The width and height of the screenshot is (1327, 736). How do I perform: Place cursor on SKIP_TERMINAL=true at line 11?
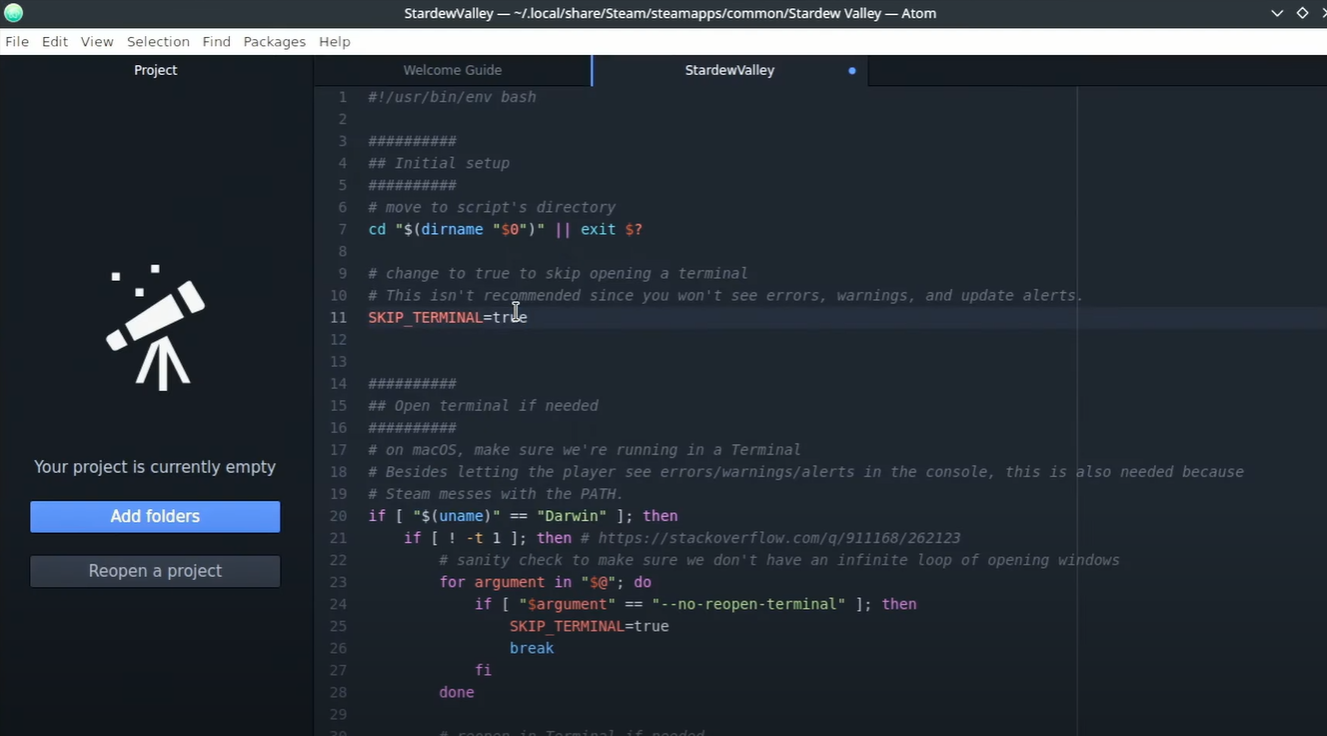point(448,317)
